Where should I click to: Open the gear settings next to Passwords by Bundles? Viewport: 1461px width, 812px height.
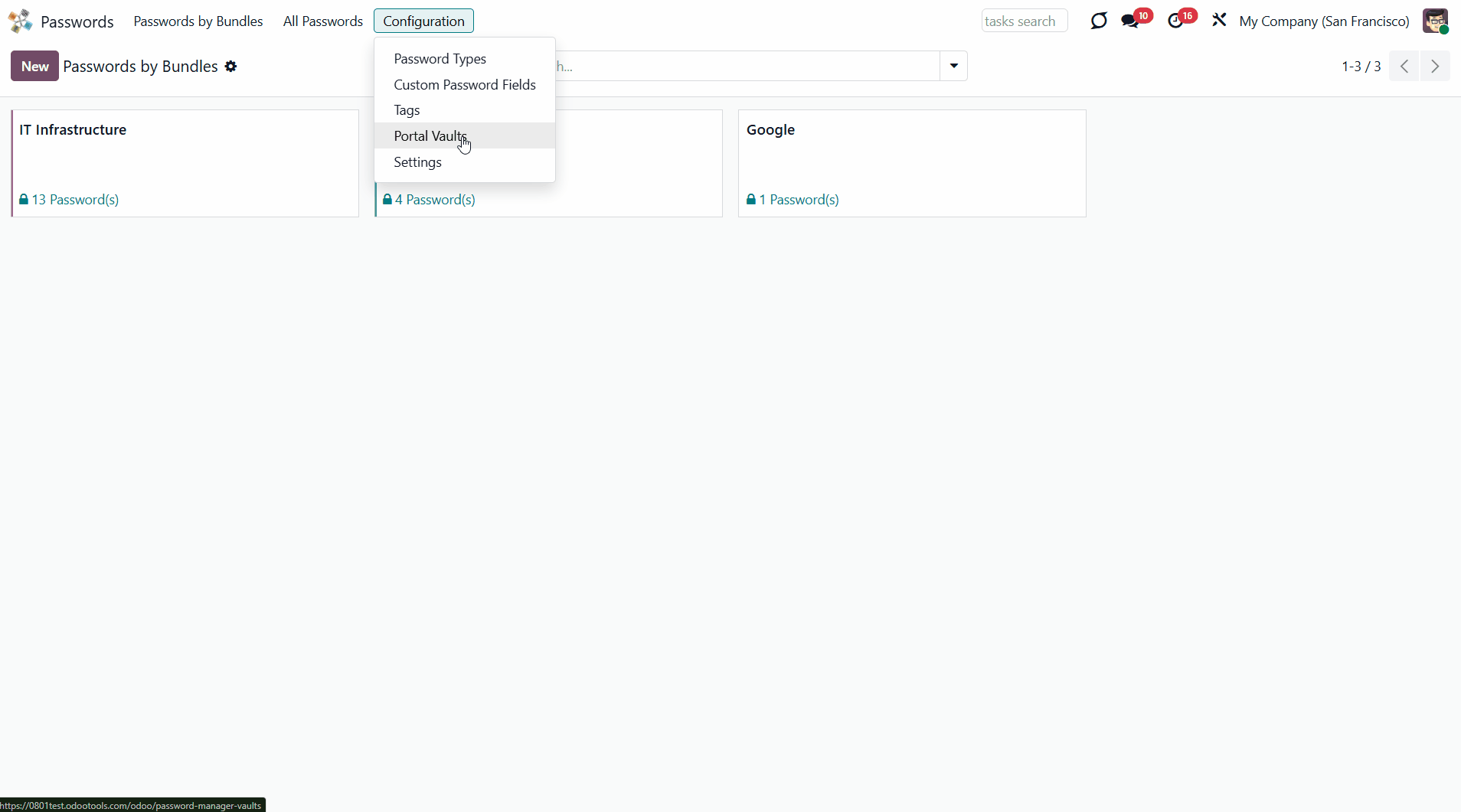[x=230, y=67]
